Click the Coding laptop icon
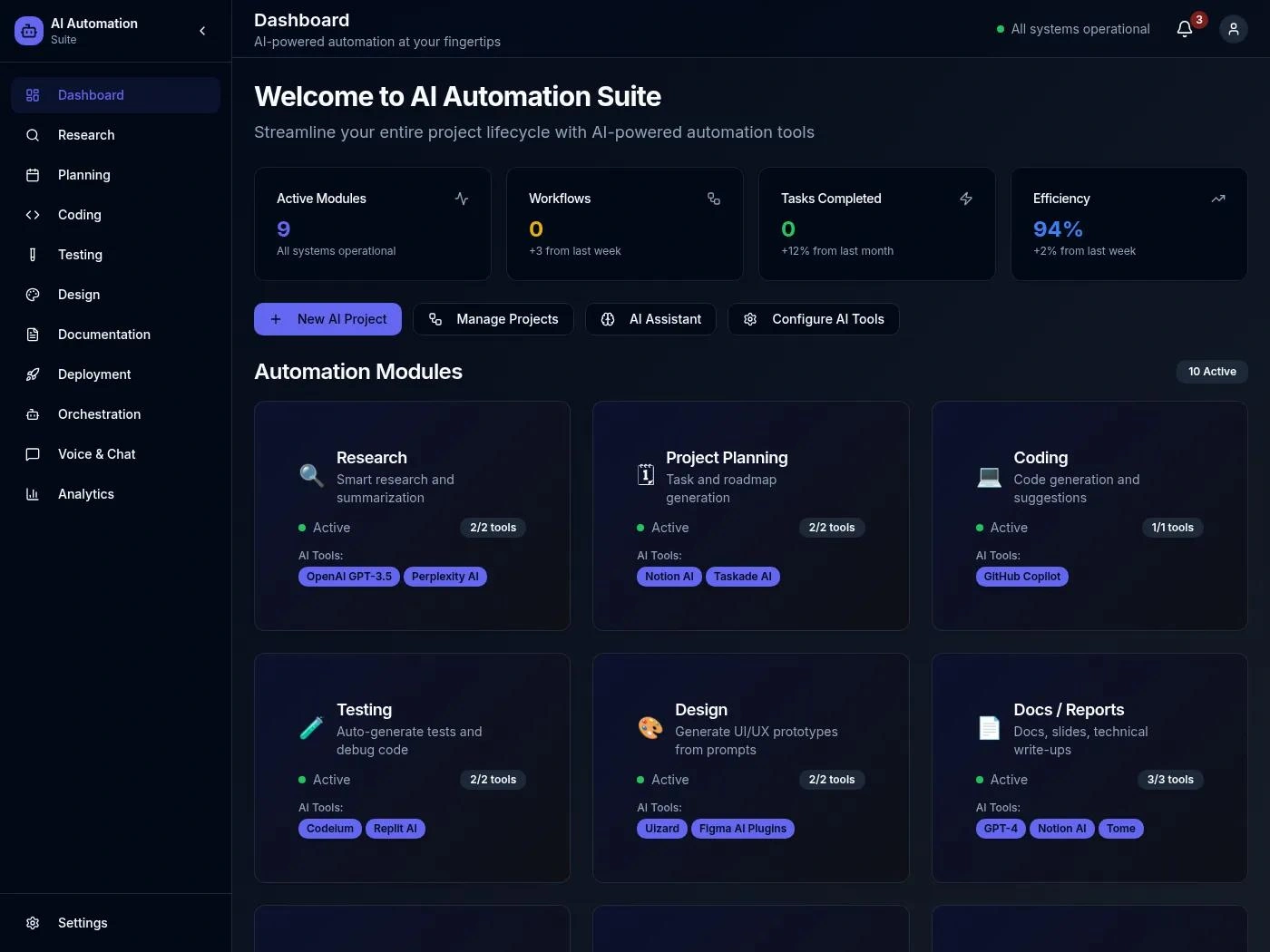 [989, 475]
